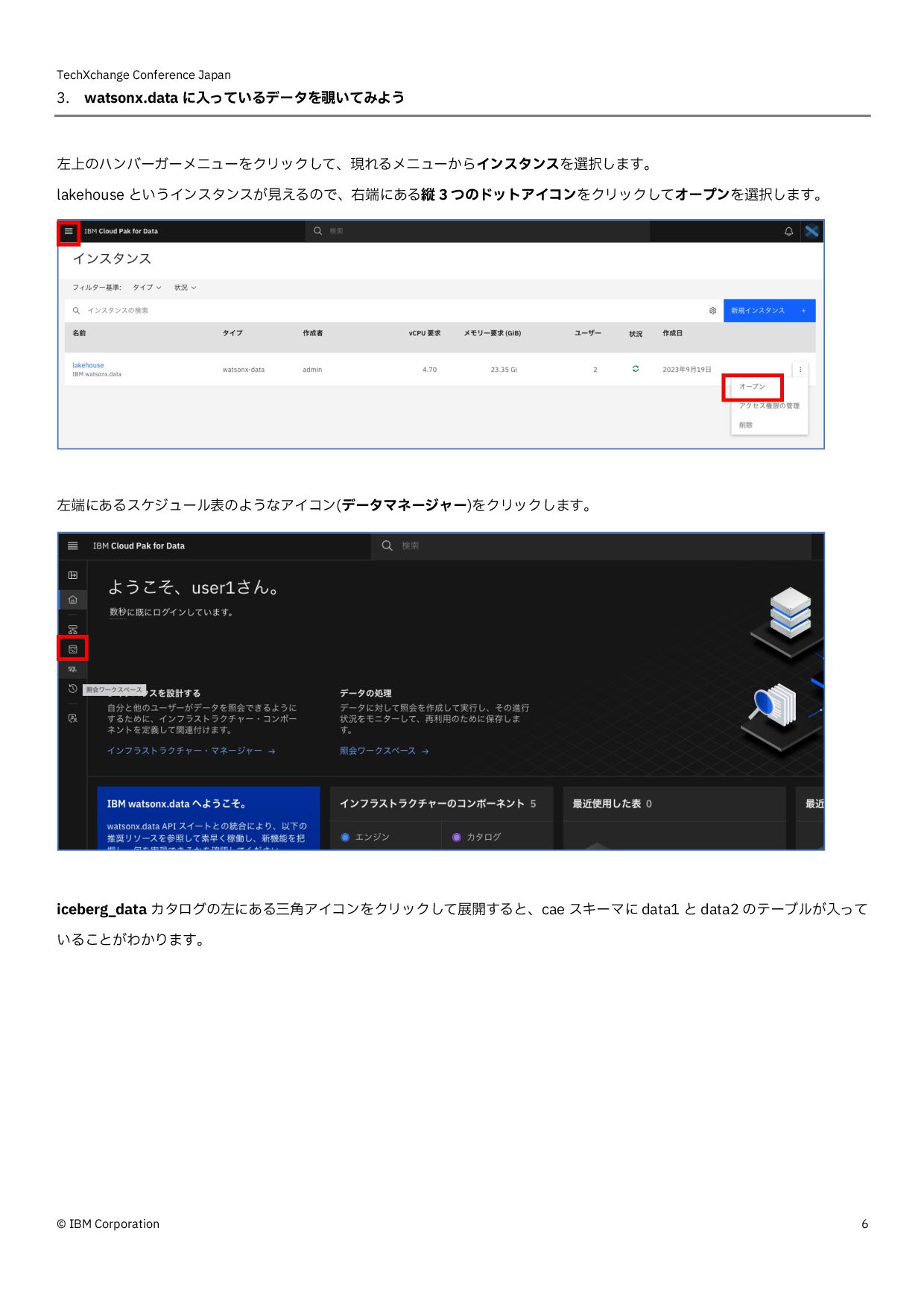
Task: Select the Home icon in side rail
Action: point(72,600)
